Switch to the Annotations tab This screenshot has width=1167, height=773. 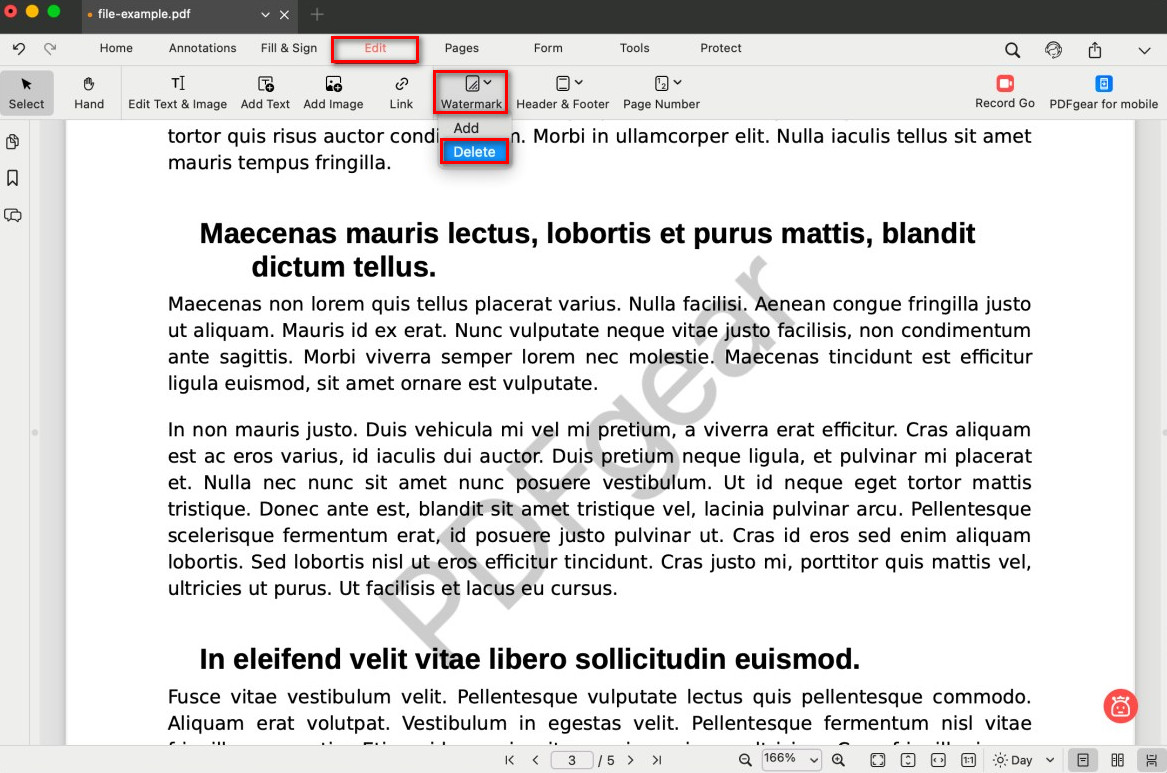pyautogui.click(x=202, y=48)
